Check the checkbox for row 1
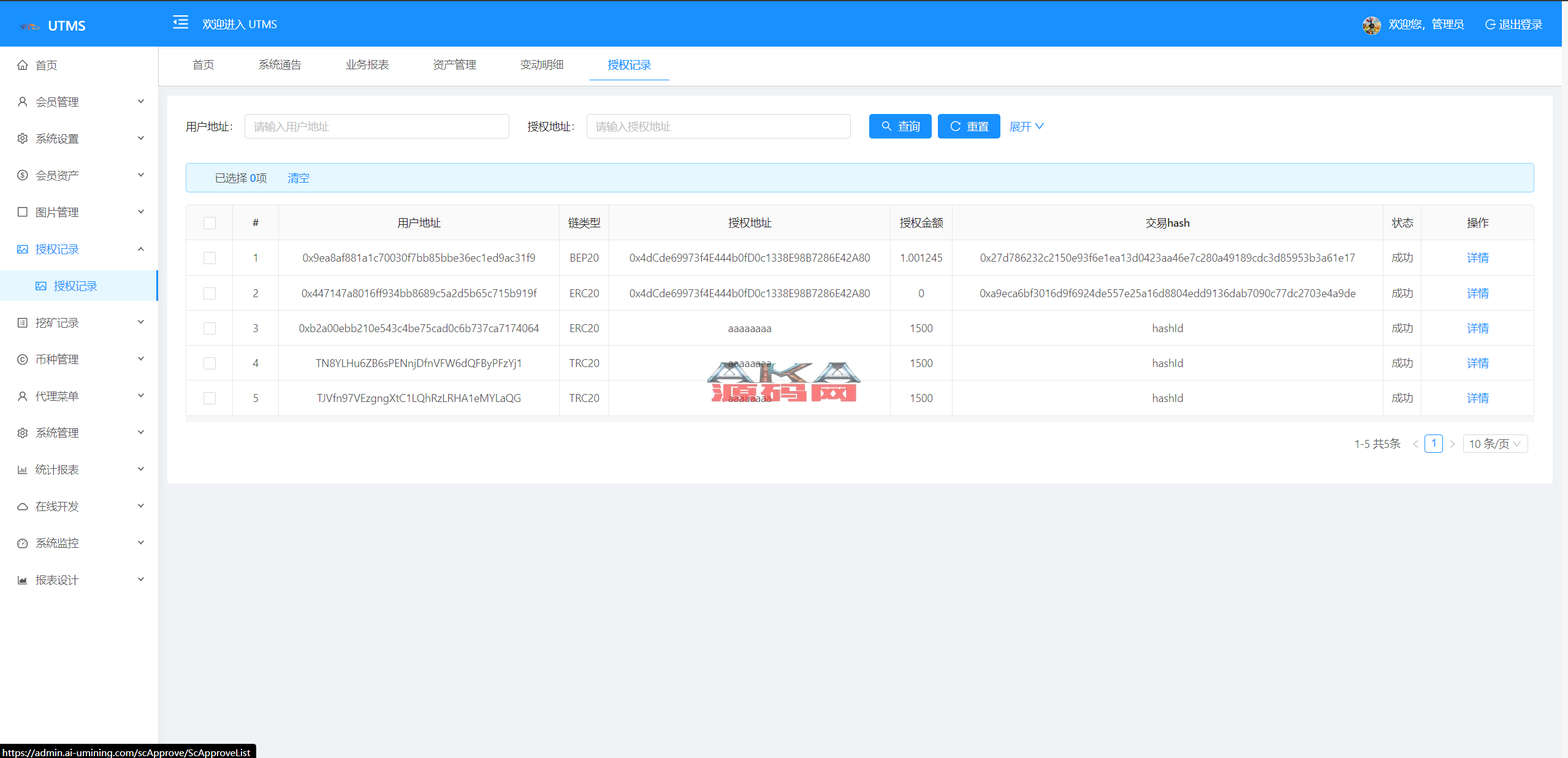The height and width of the screenshot is (758, 1568). point(210,258)
